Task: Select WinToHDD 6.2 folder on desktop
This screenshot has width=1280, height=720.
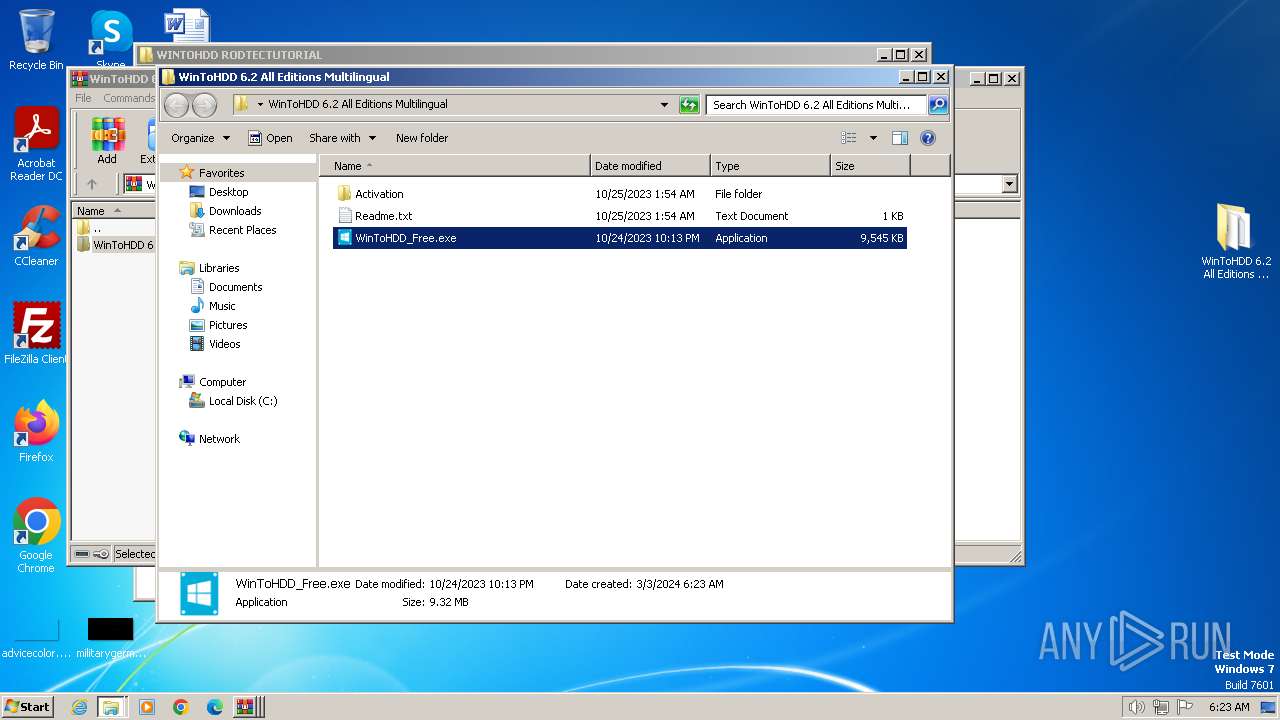Action: (1236, 241)
